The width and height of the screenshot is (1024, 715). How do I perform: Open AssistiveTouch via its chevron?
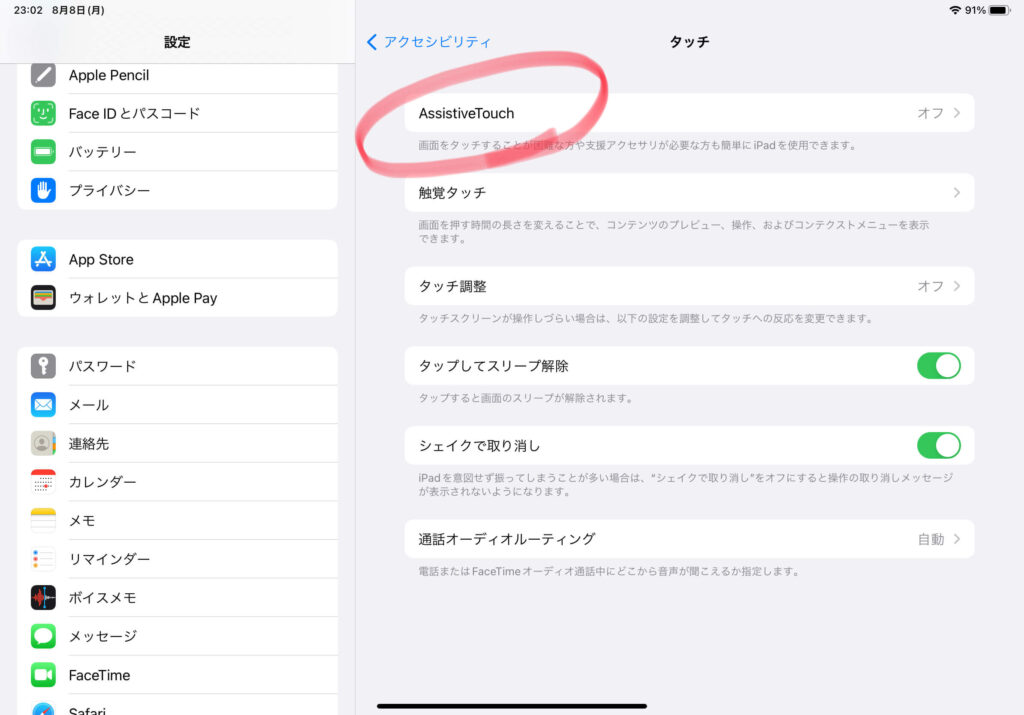957,113
